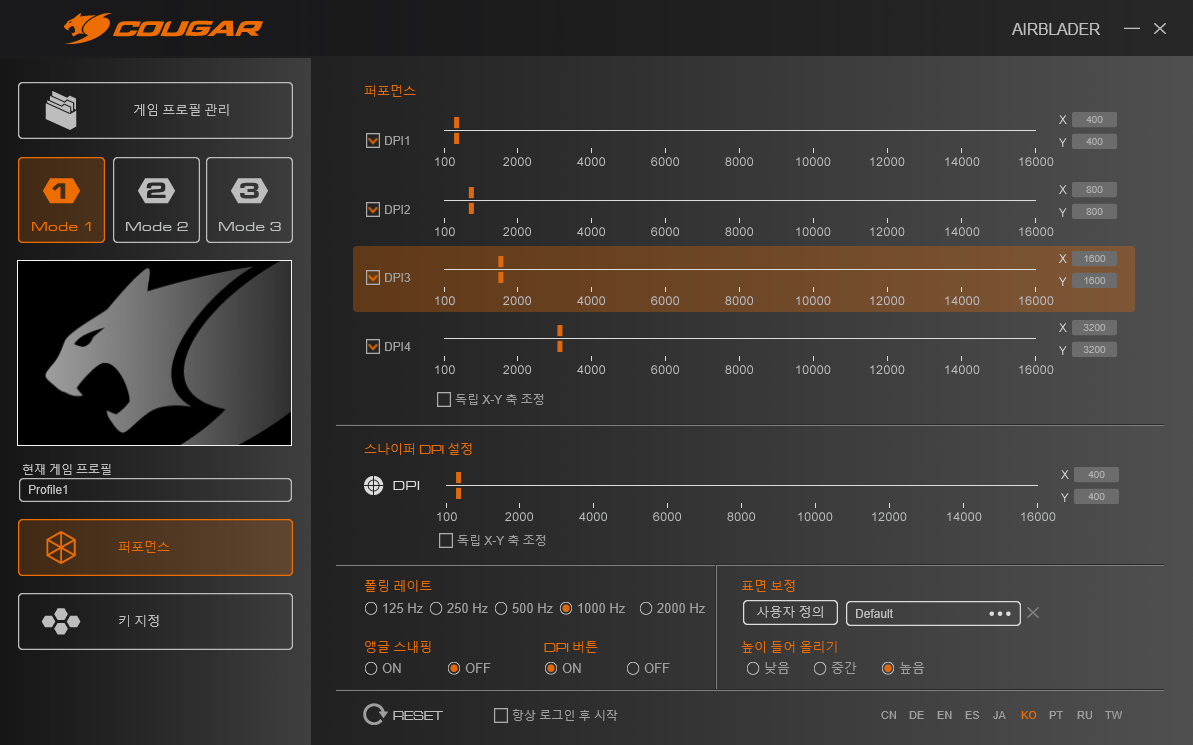
Task: Open the game profile management folder icon
Action: (x=61, y=110)
